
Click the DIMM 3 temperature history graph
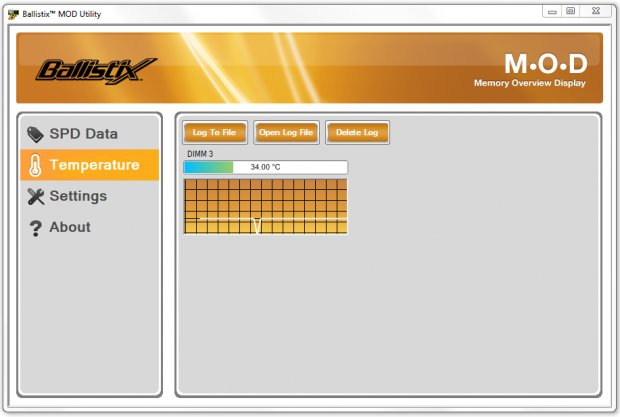tap(265, 207)
